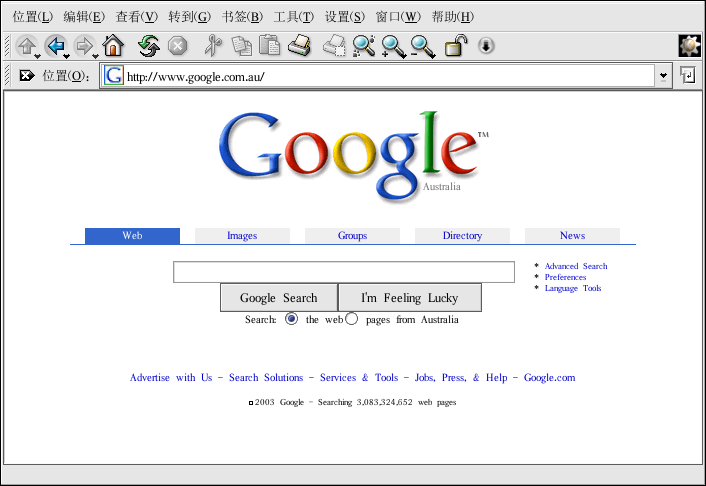Open the 转到(G) menu
The height and width of the screenshot is (486, 706).
click(189, 17)
